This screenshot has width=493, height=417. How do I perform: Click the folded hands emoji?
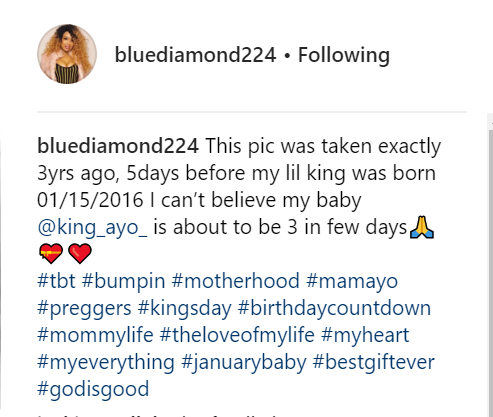pos(422,227)
